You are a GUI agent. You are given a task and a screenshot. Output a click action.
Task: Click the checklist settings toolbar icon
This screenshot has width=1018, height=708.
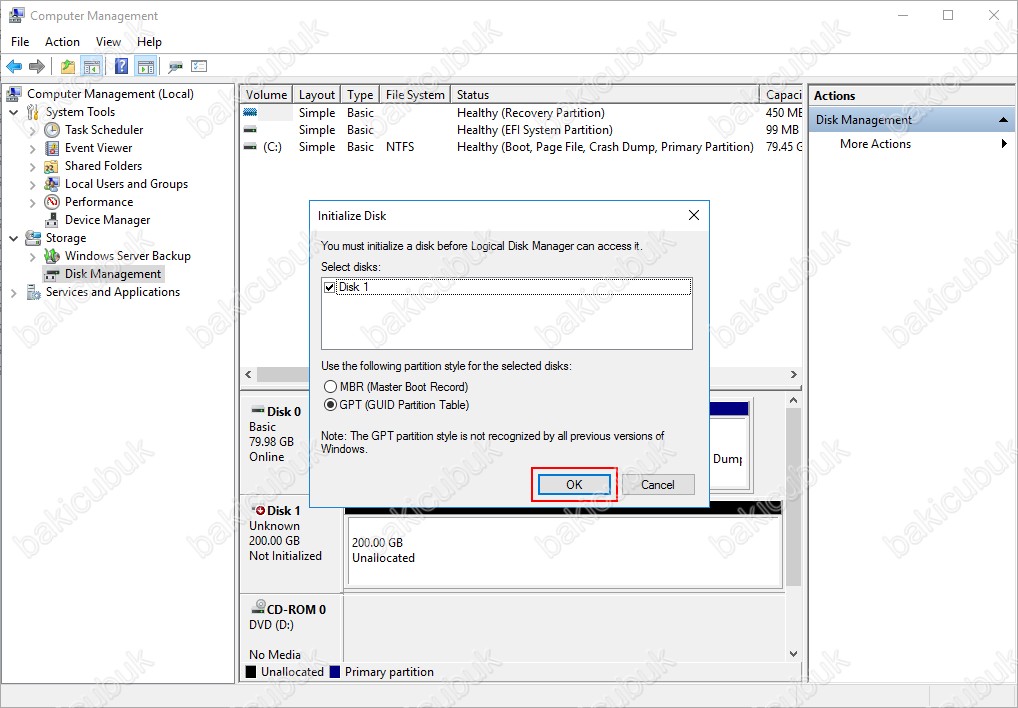[199, 66]
